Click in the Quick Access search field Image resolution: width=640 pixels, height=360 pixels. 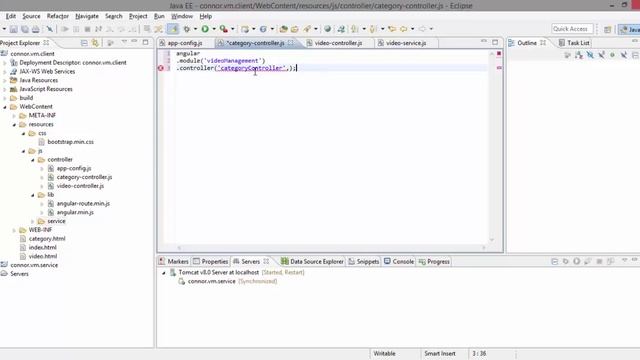[572, 29]
